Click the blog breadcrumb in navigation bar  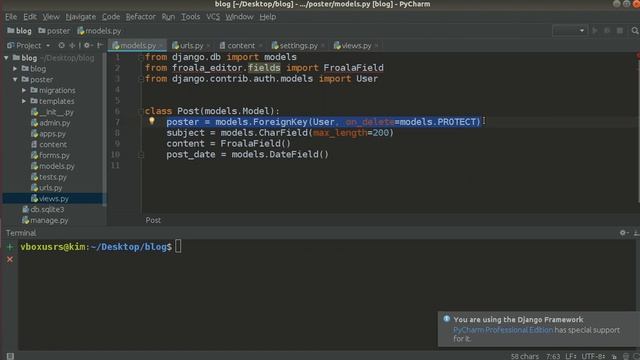tap(19, 31)
